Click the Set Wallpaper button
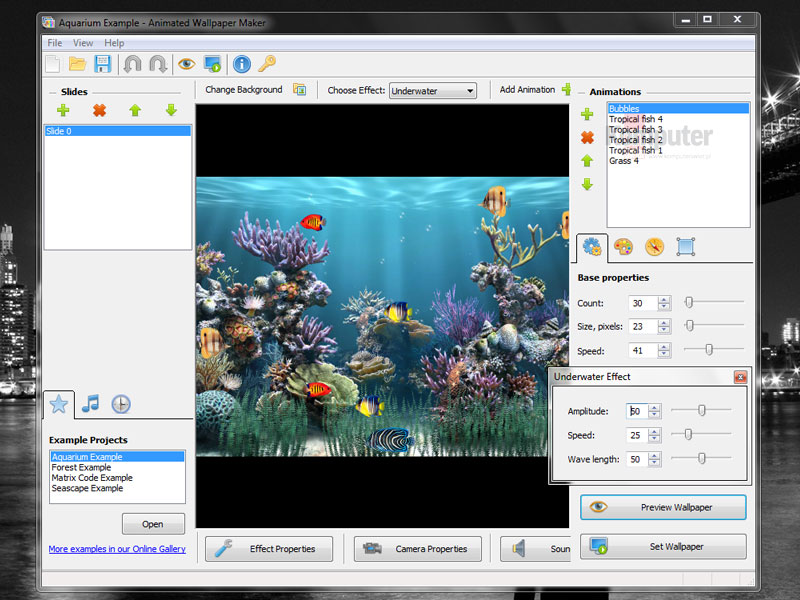 pos(662,546)
